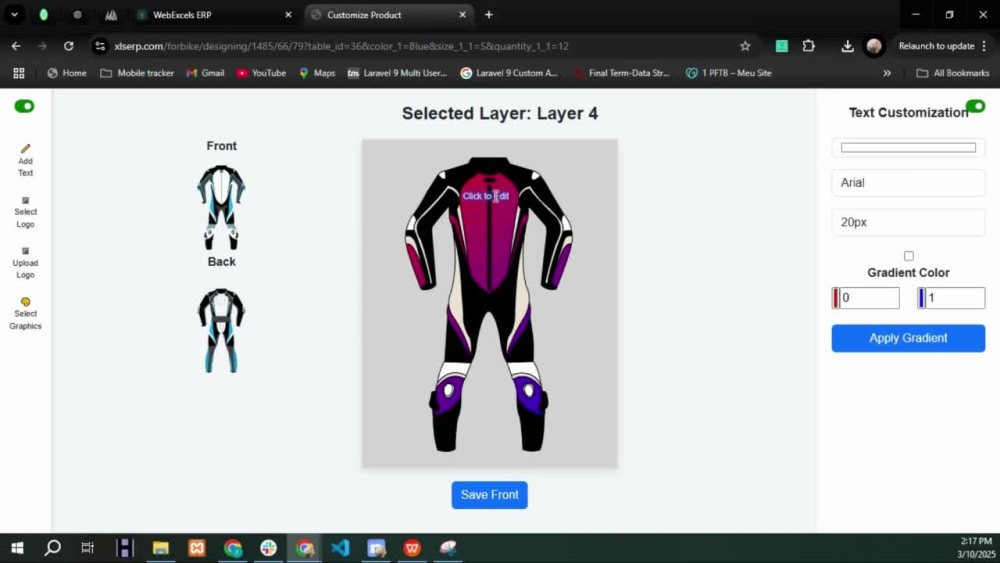Open the Maps bookmark
Screen dimensions: 1000x563
tap(317, 73)
